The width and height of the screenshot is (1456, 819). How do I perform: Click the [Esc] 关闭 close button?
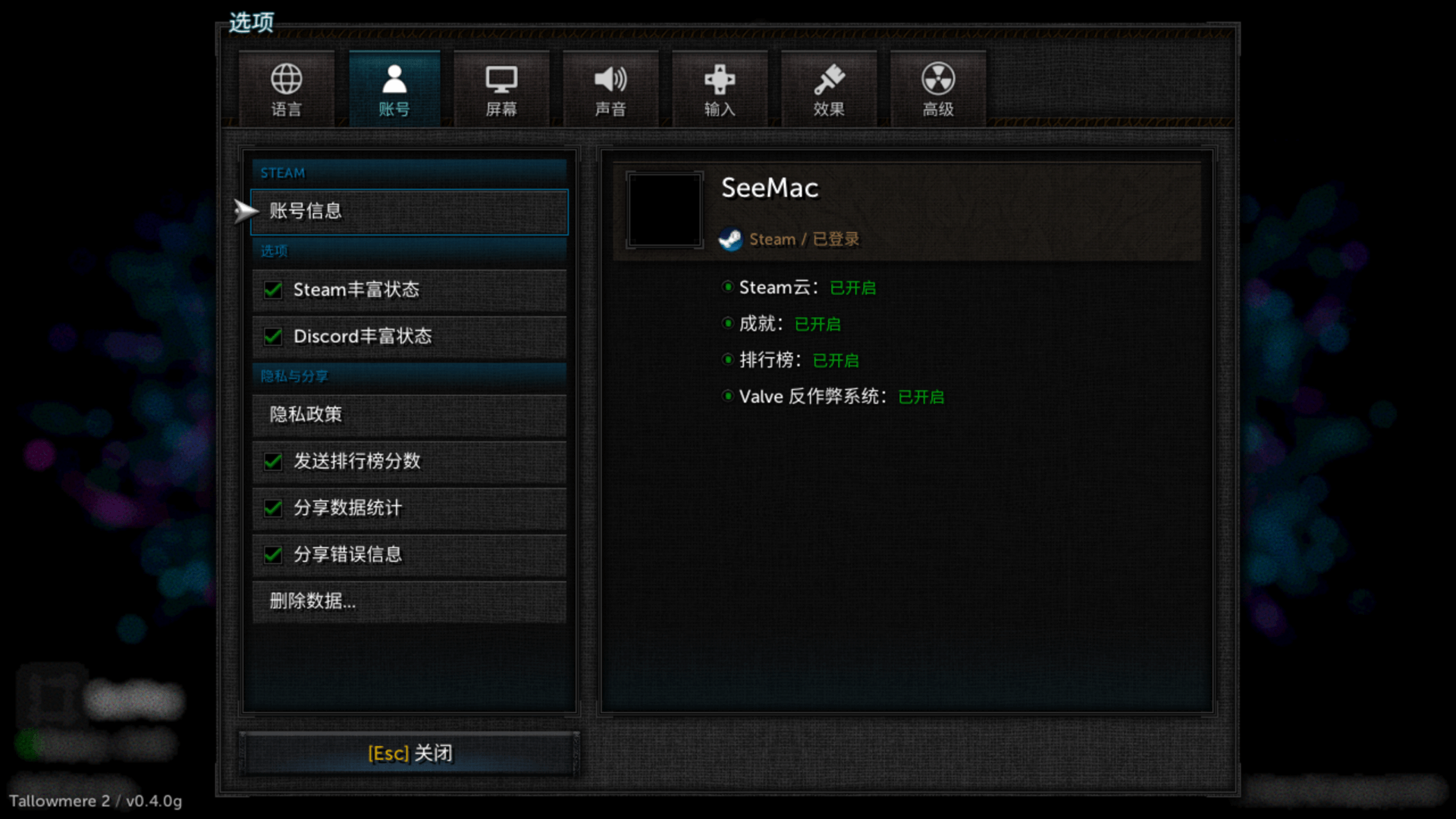[x=409, y=753]
